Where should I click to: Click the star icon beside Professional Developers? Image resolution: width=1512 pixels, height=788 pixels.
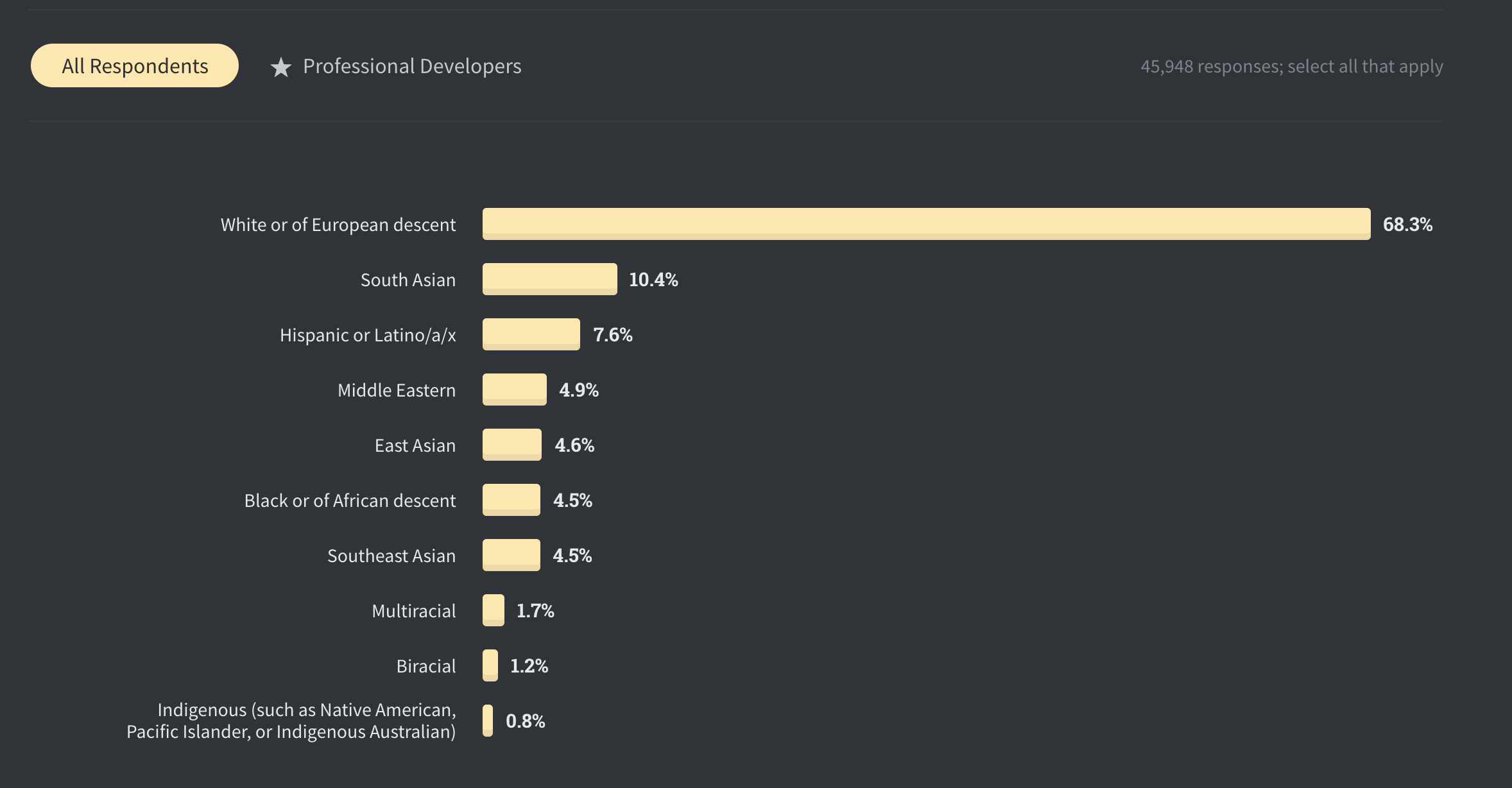click(x=280, y=67)
